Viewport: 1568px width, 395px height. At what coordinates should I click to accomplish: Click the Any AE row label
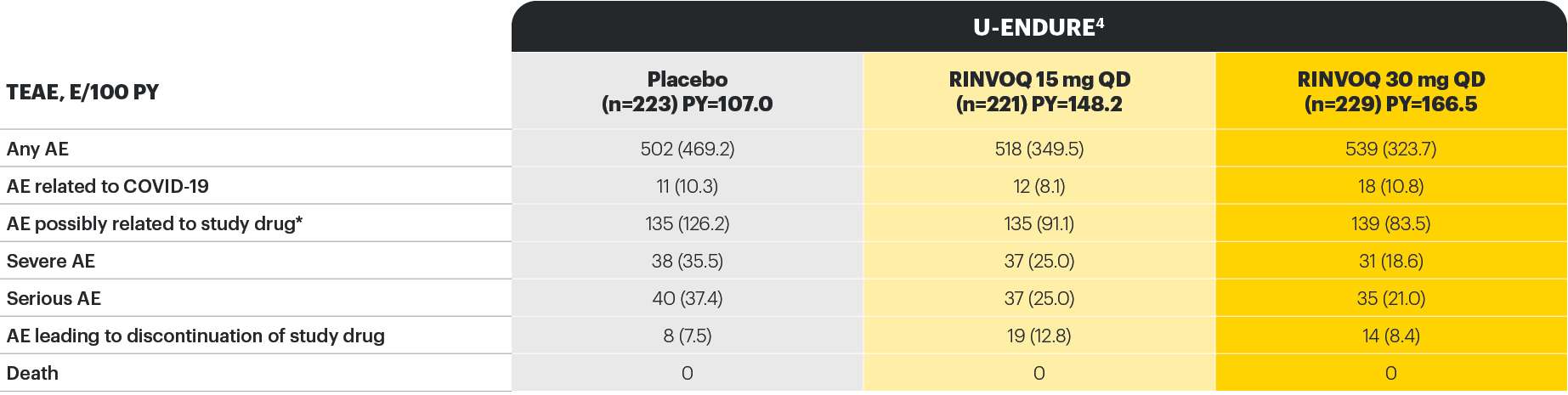click(38, 149)
